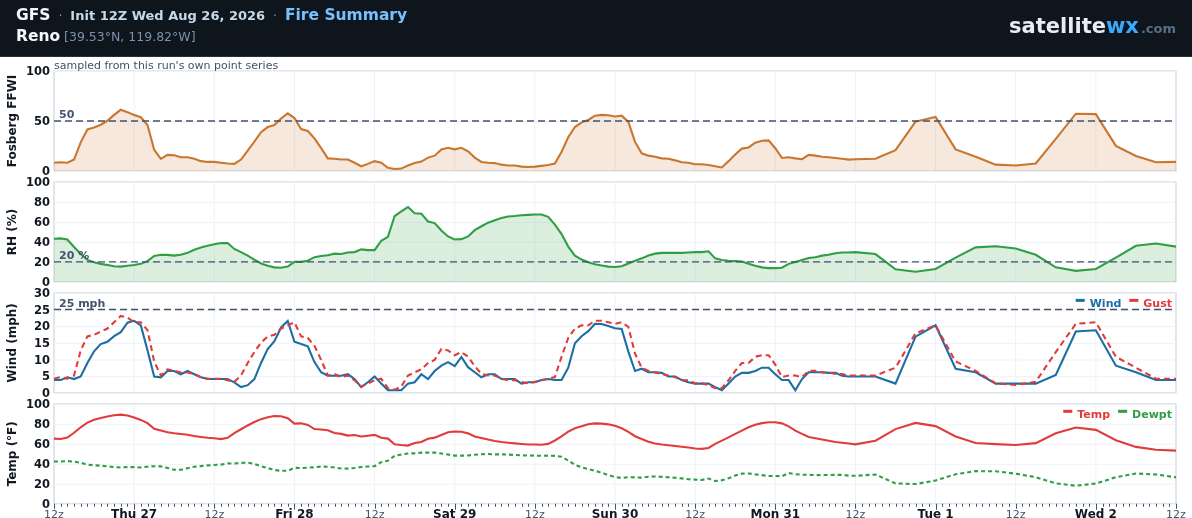Click the Reno location name
1192x518 pixels.
38,36
